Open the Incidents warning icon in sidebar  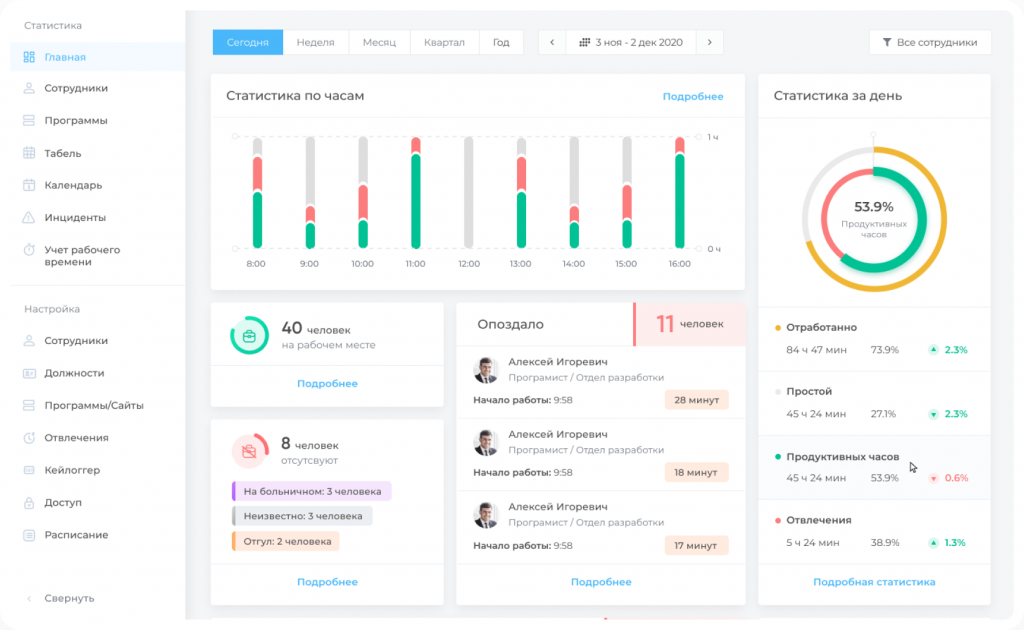click(30, 217)
